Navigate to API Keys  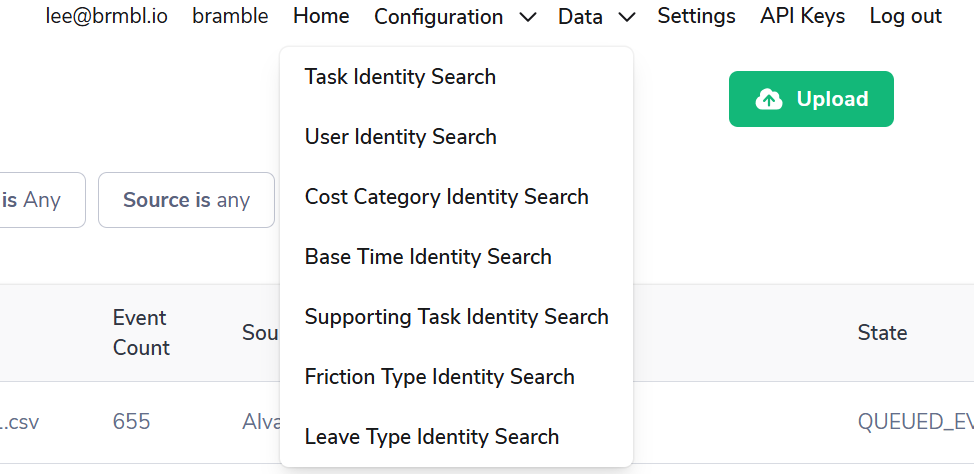point(802,16)
